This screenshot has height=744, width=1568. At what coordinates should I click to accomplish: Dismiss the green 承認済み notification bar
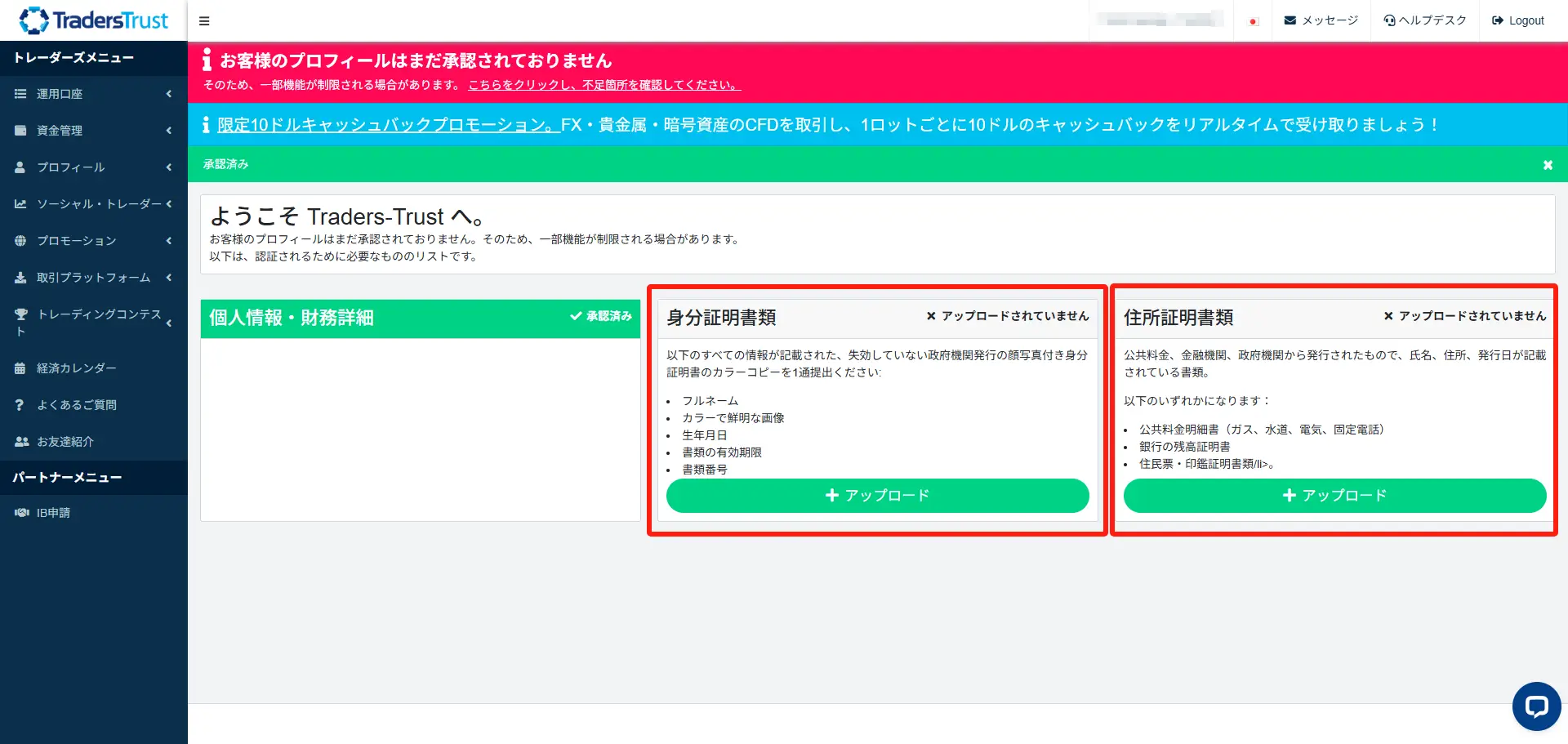click(x=1548, y=165)
